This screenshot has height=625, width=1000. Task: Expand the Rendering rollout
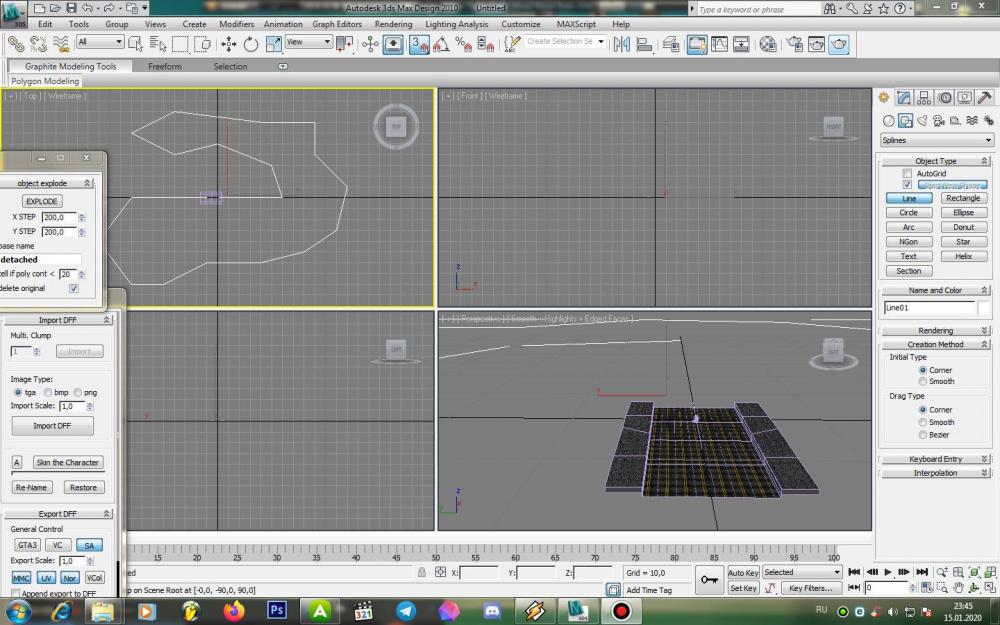[x=936, y=330]
